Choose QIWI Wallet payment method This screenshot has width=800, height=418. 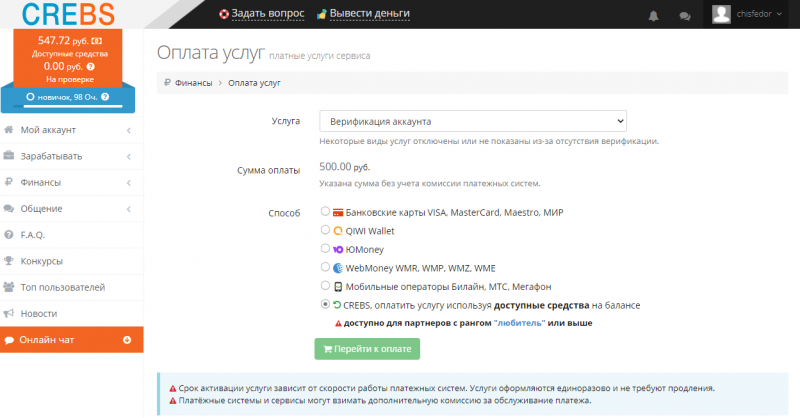tap(325, 230)
